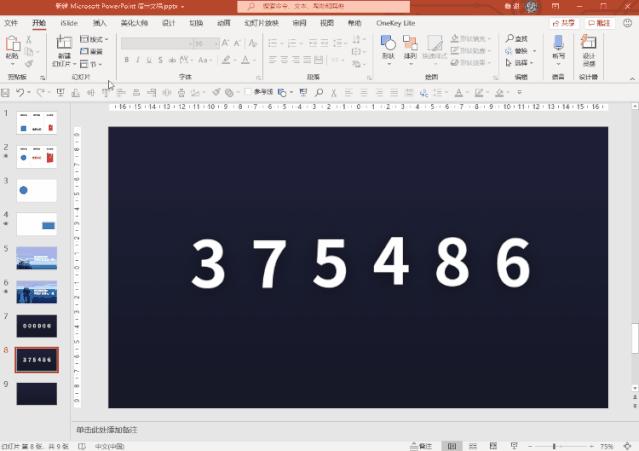Apply underline with the U icon
This screenshot has width=639, height=451.
click(149, 60)
